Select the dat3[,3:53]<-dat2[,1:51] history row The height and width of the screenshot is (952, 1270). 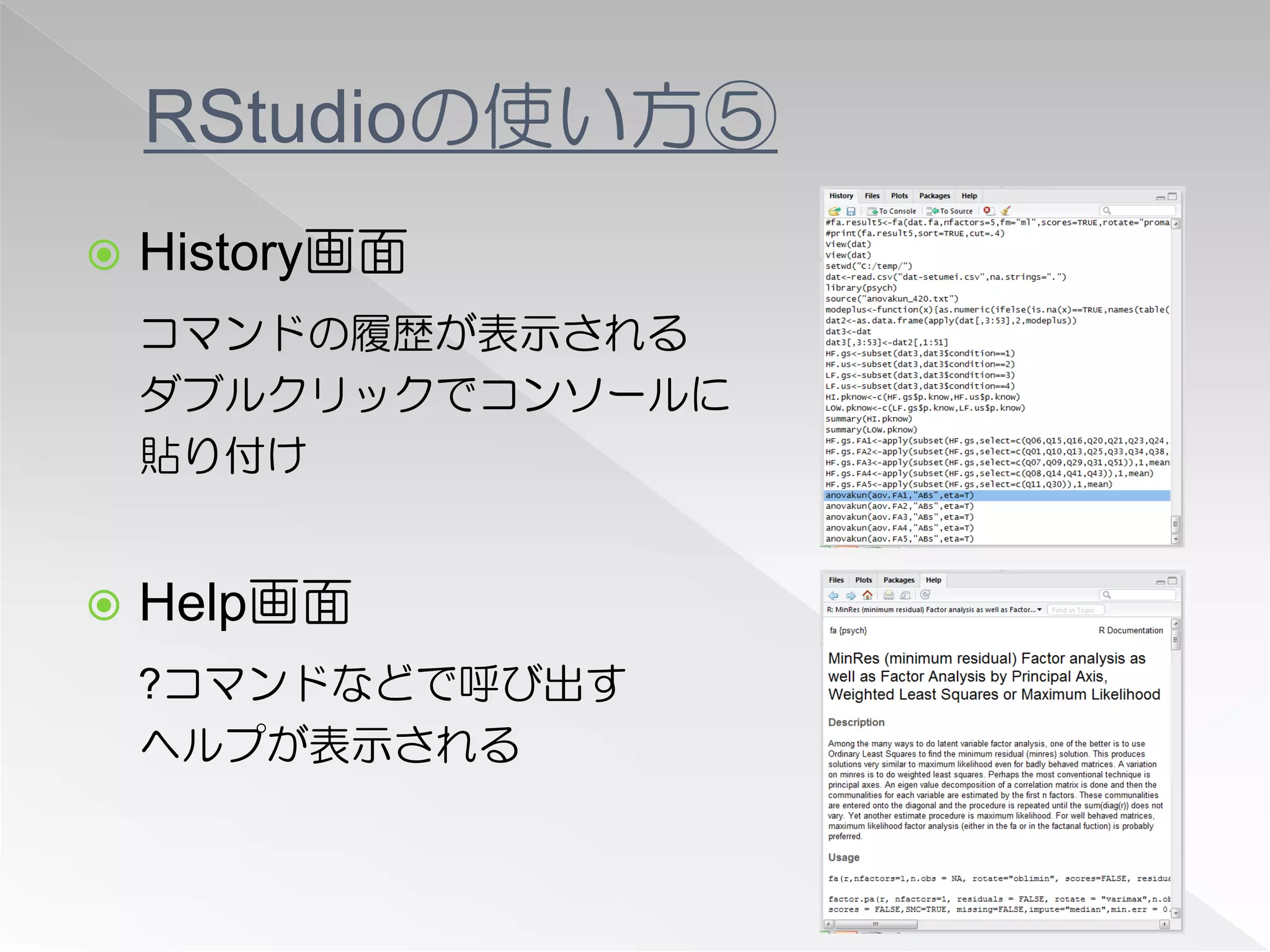click(x=997, y=343)
